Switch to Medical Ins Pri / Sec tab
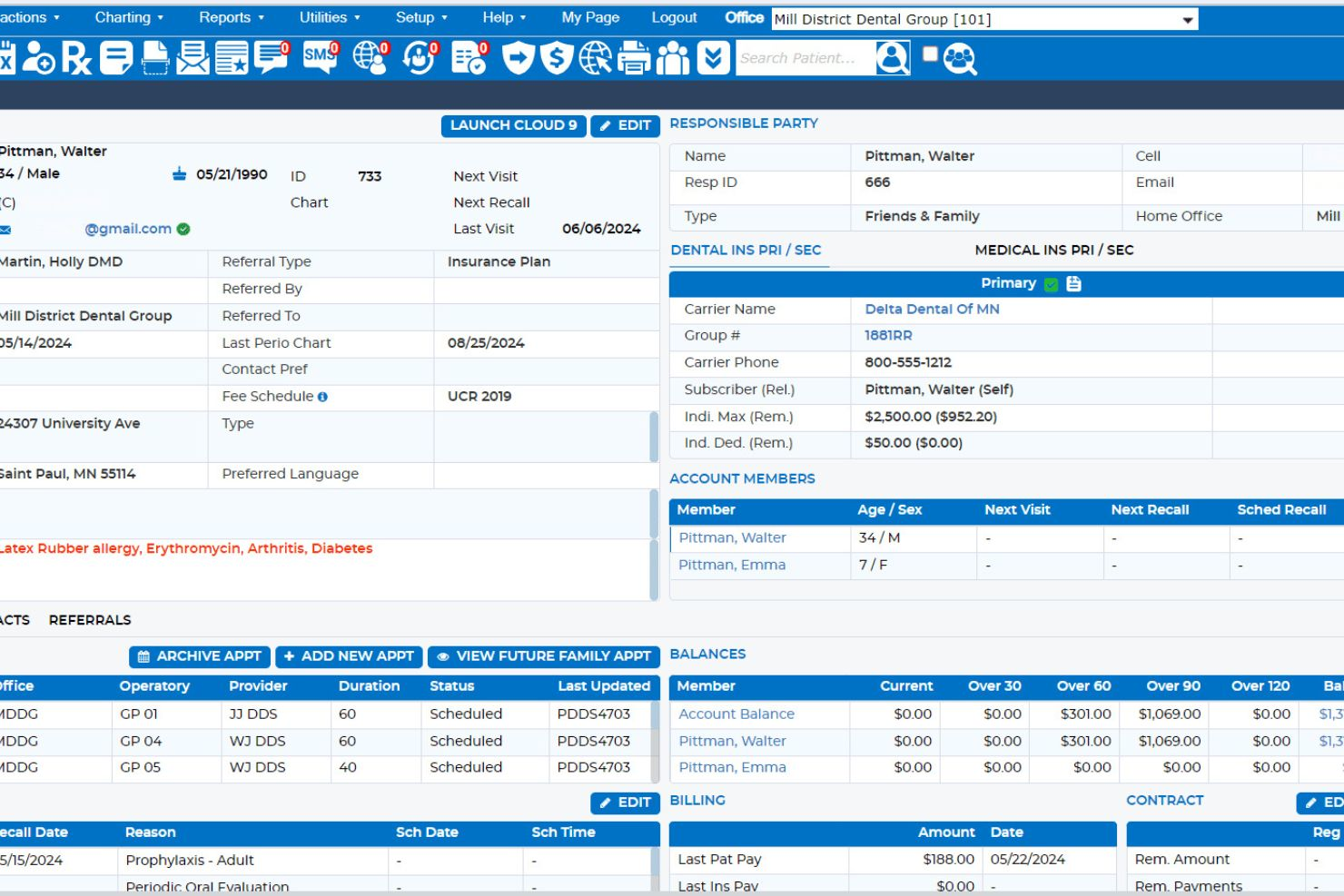 (1053, 250)
